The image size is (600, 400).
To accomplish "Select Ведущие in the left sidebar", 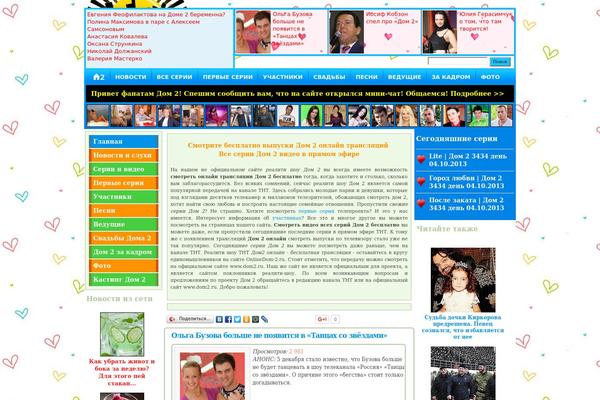I will pos(124,224).
